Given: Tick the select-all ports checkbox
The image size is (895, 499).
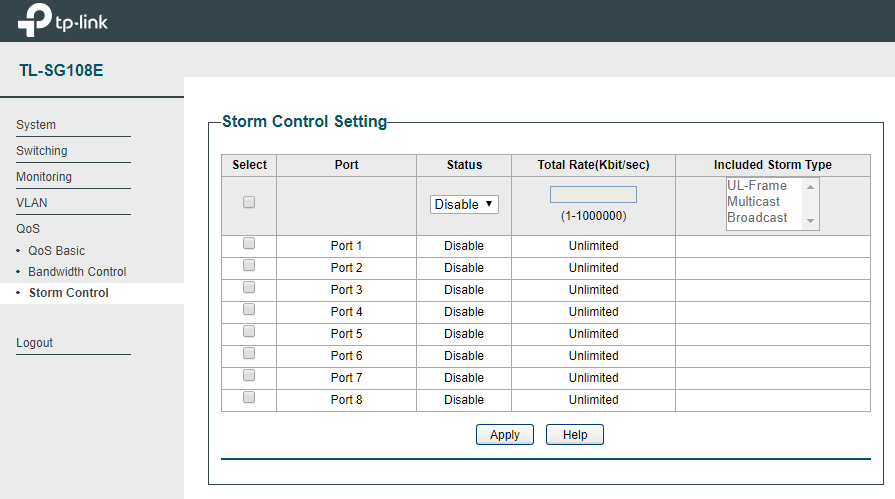Looking at the screenshot, I should click(x=249, y=202).
